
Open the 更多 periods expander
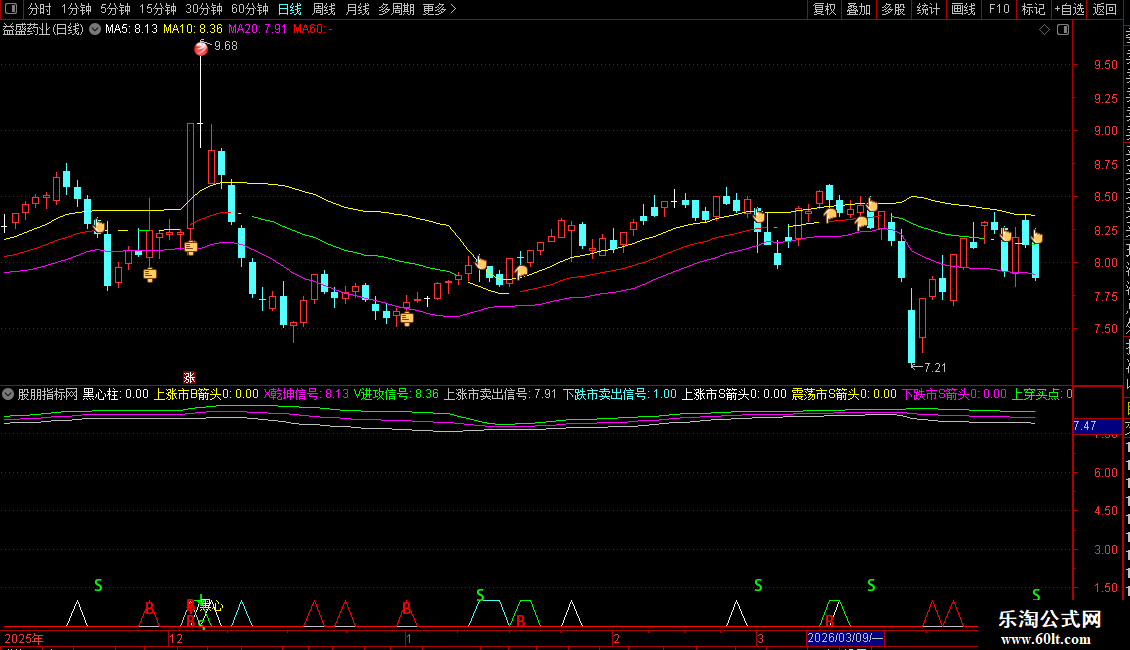point(439,9)
